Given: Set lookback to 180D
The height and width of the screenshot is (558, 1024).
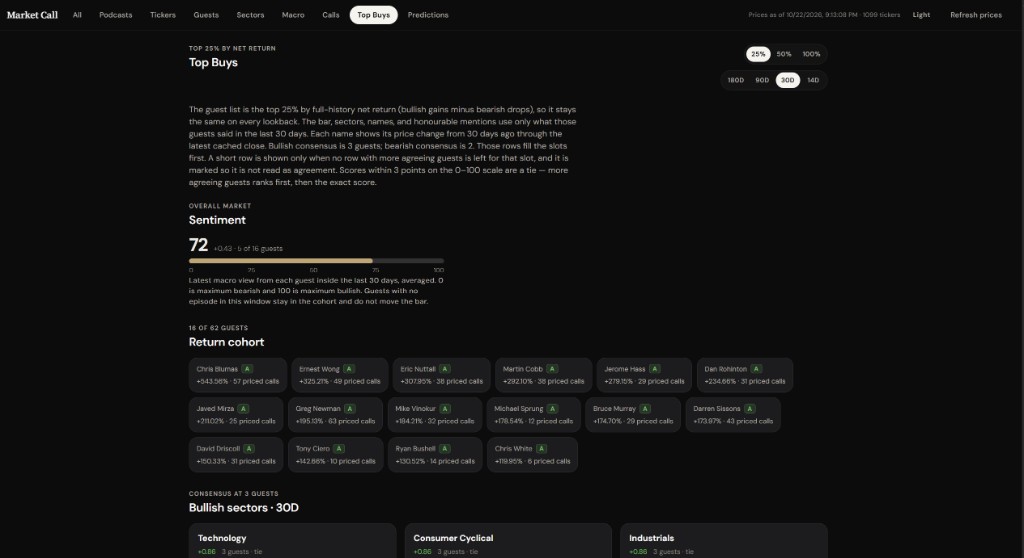Looking at the screenshot, I should (735, 80).
